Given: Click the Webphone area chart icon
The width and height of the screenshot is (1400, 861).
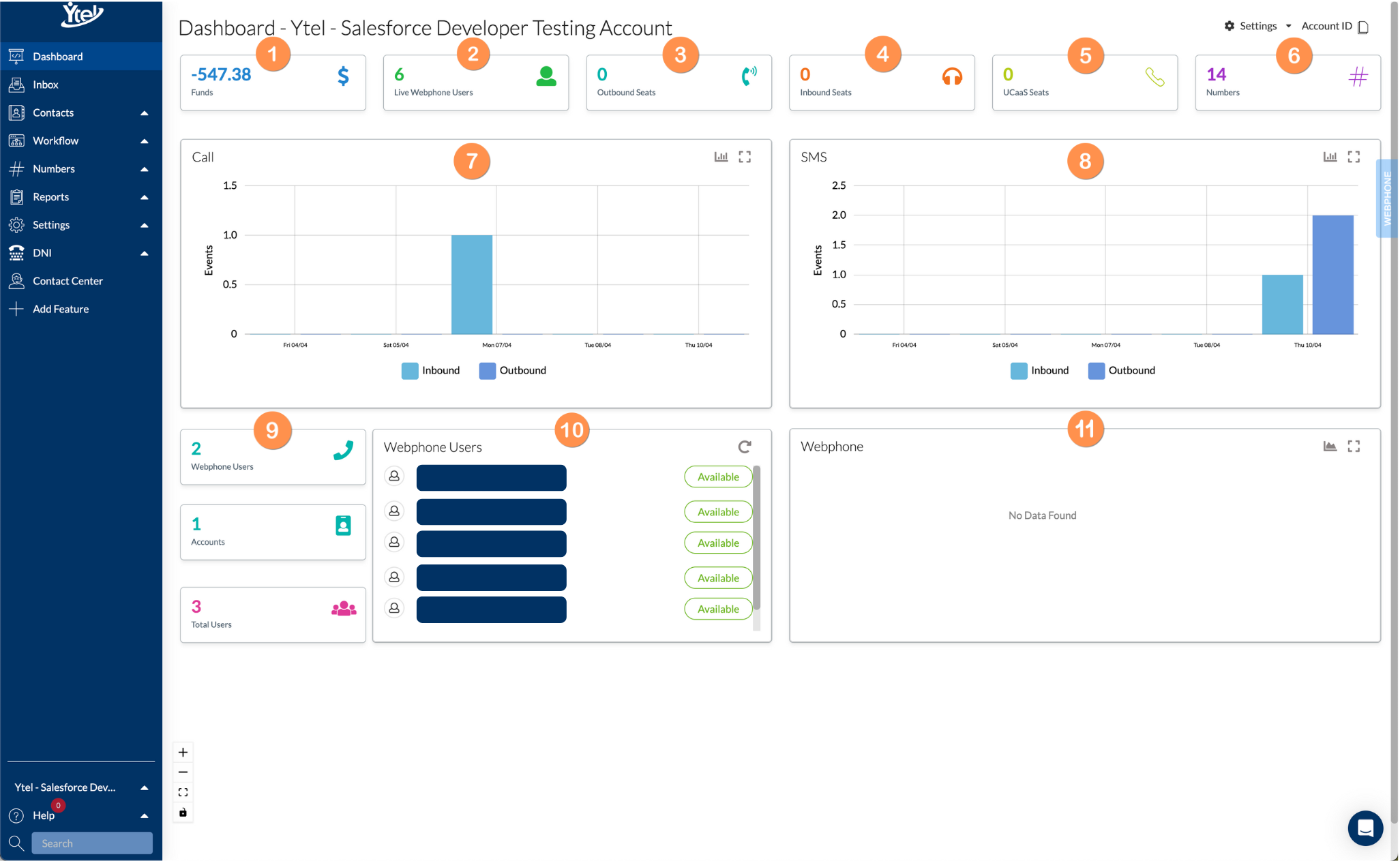Looking at the screenshot, I should point(1330,446).
